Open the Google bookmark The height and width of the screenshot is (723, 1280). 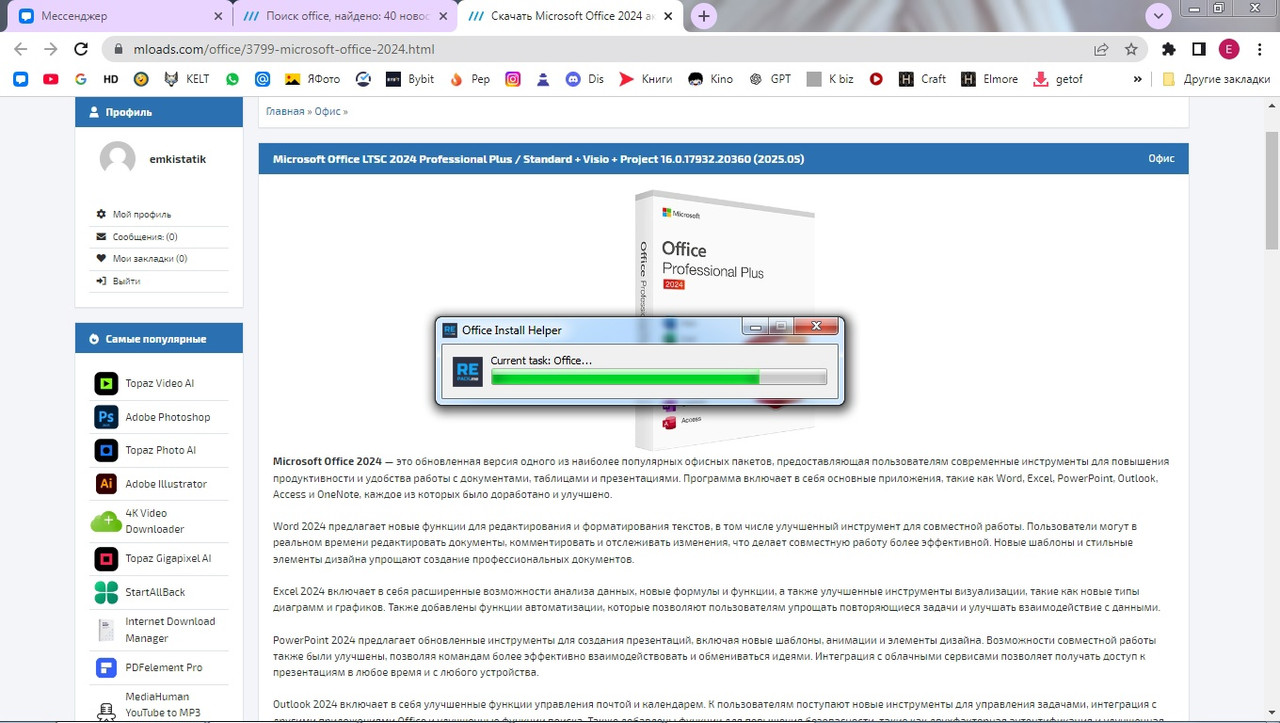coord(80,79)
